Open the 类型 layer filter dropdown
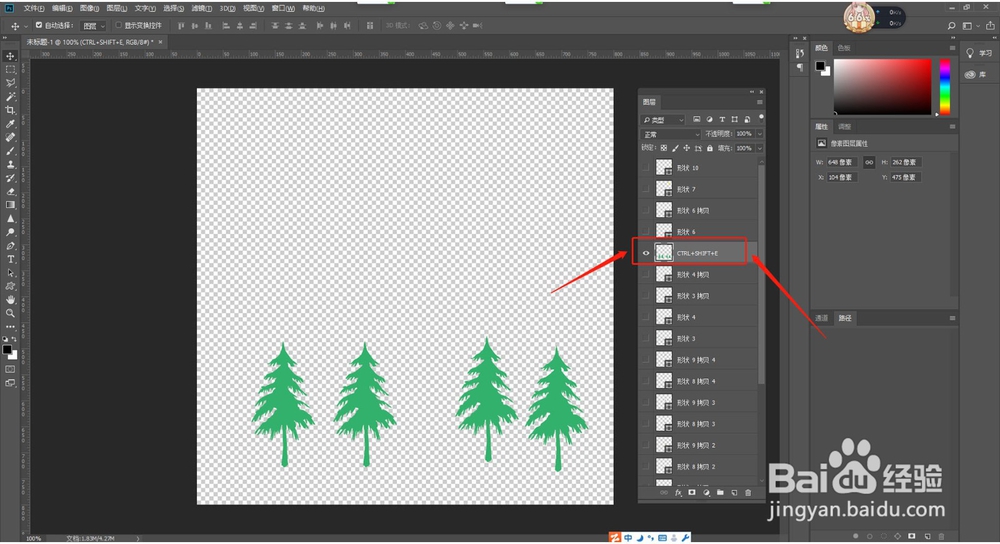 [663, 119]
